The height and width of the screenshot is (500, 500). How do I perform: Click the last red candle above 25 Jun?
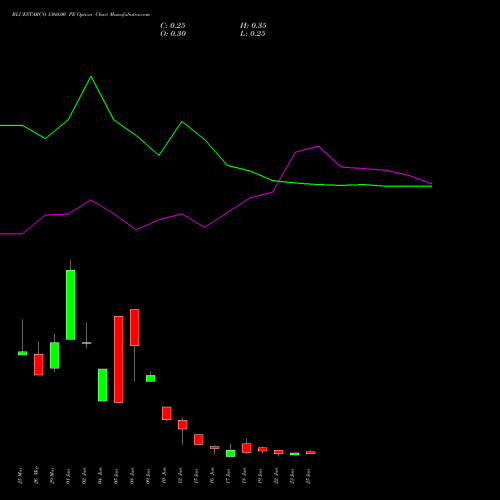311,453
